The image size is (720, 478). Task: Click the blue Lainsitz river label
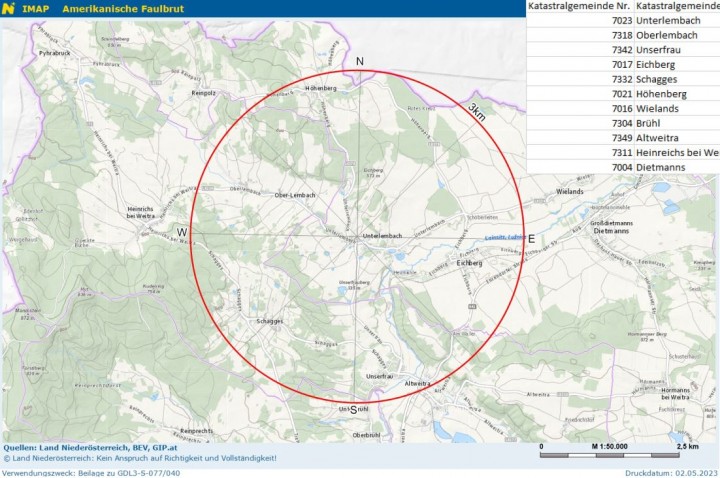tap(506, 237)
